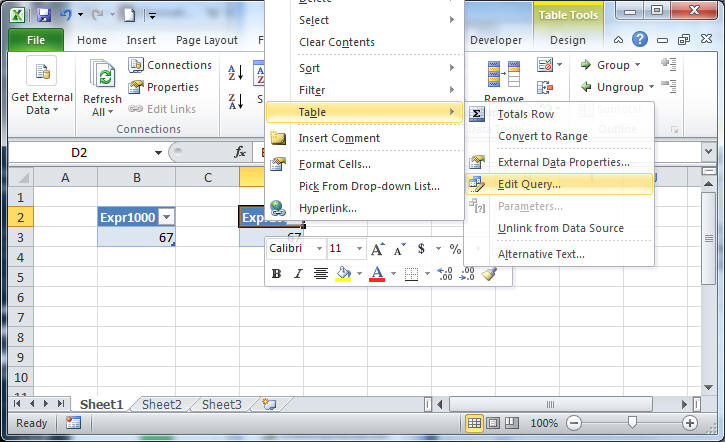Image resolution: width=725 pixels, height=442 pixels.
Task: Open Fill Color dropdown arrow
Action: click(x=359, y=274)
